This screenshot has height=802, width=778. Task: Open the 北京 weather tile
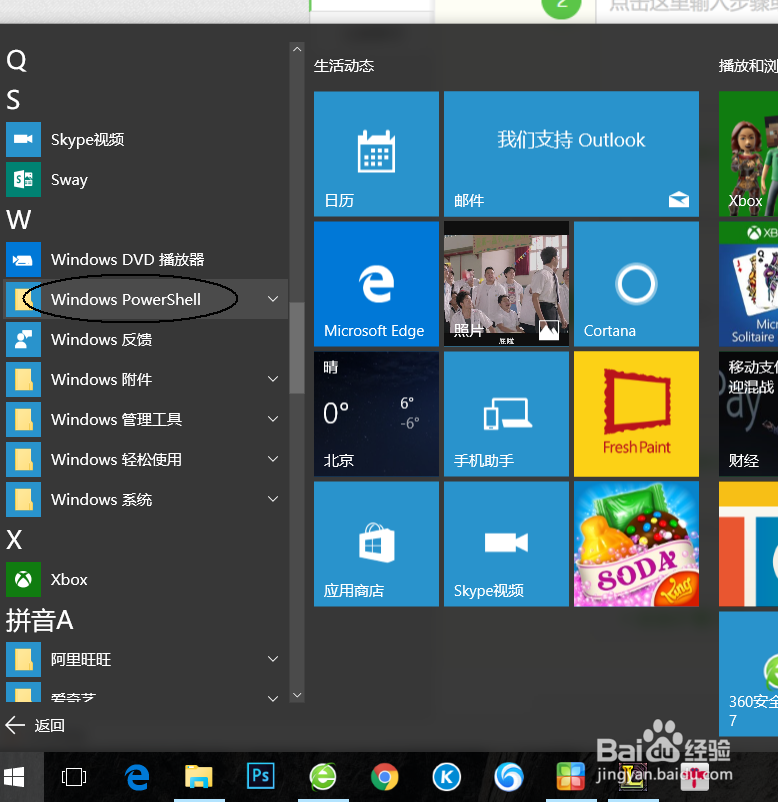[x=376, y=414]
